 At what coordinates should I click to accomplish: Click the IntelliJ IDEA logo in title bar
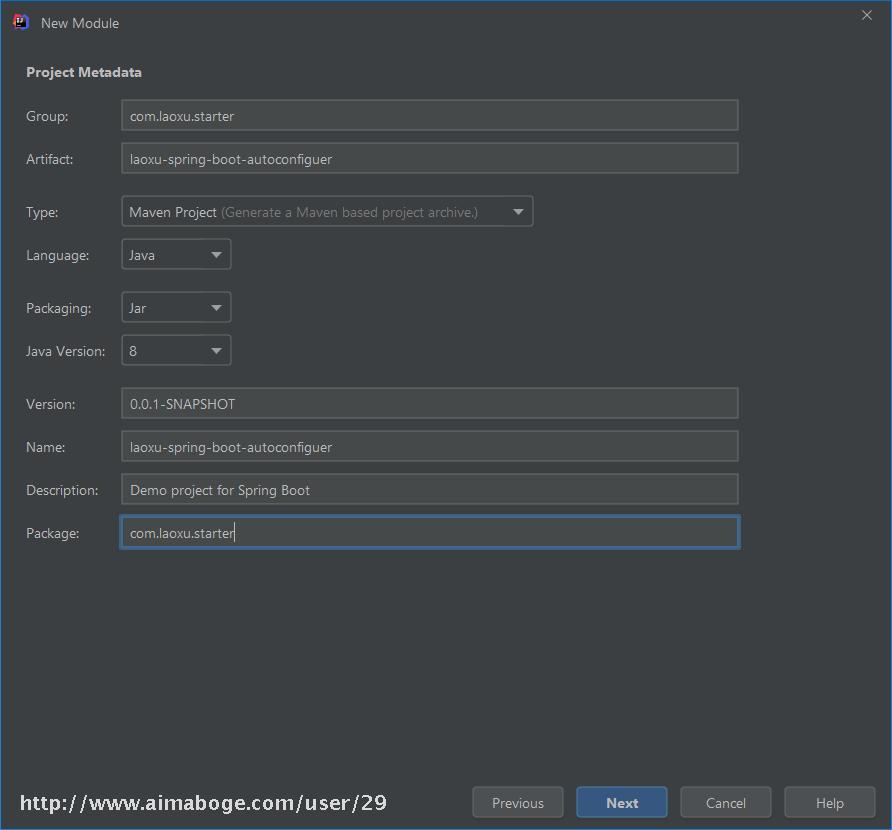click(20, 22)
